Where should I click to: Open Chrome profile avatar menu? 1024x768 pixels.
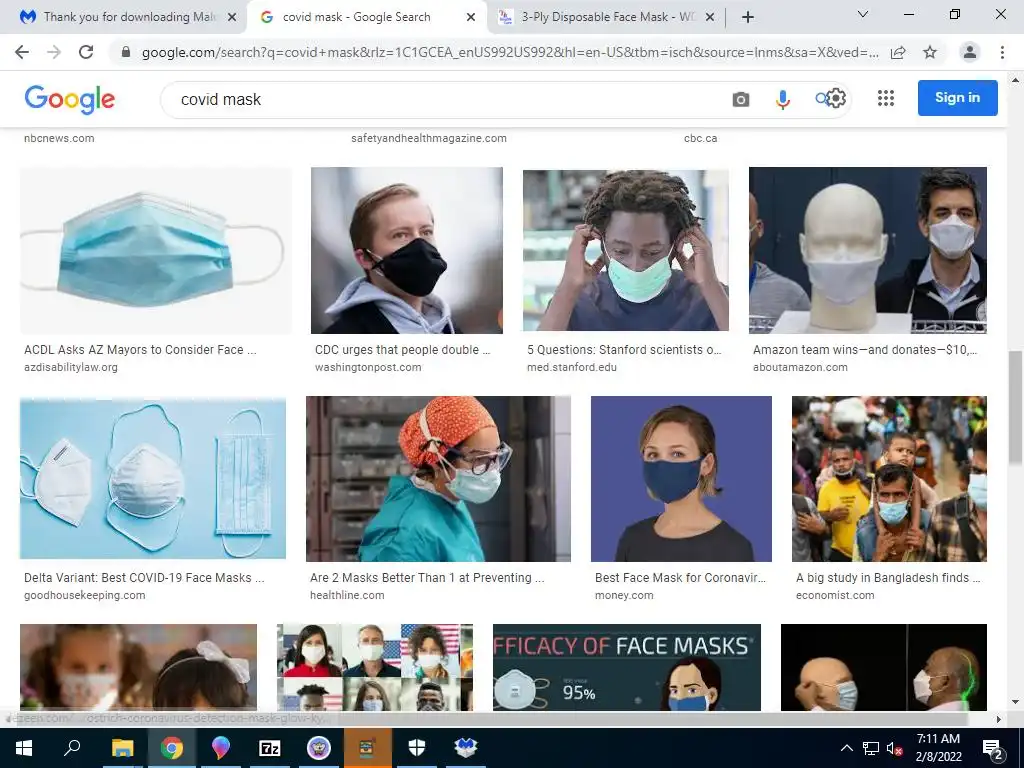[970, 52]
